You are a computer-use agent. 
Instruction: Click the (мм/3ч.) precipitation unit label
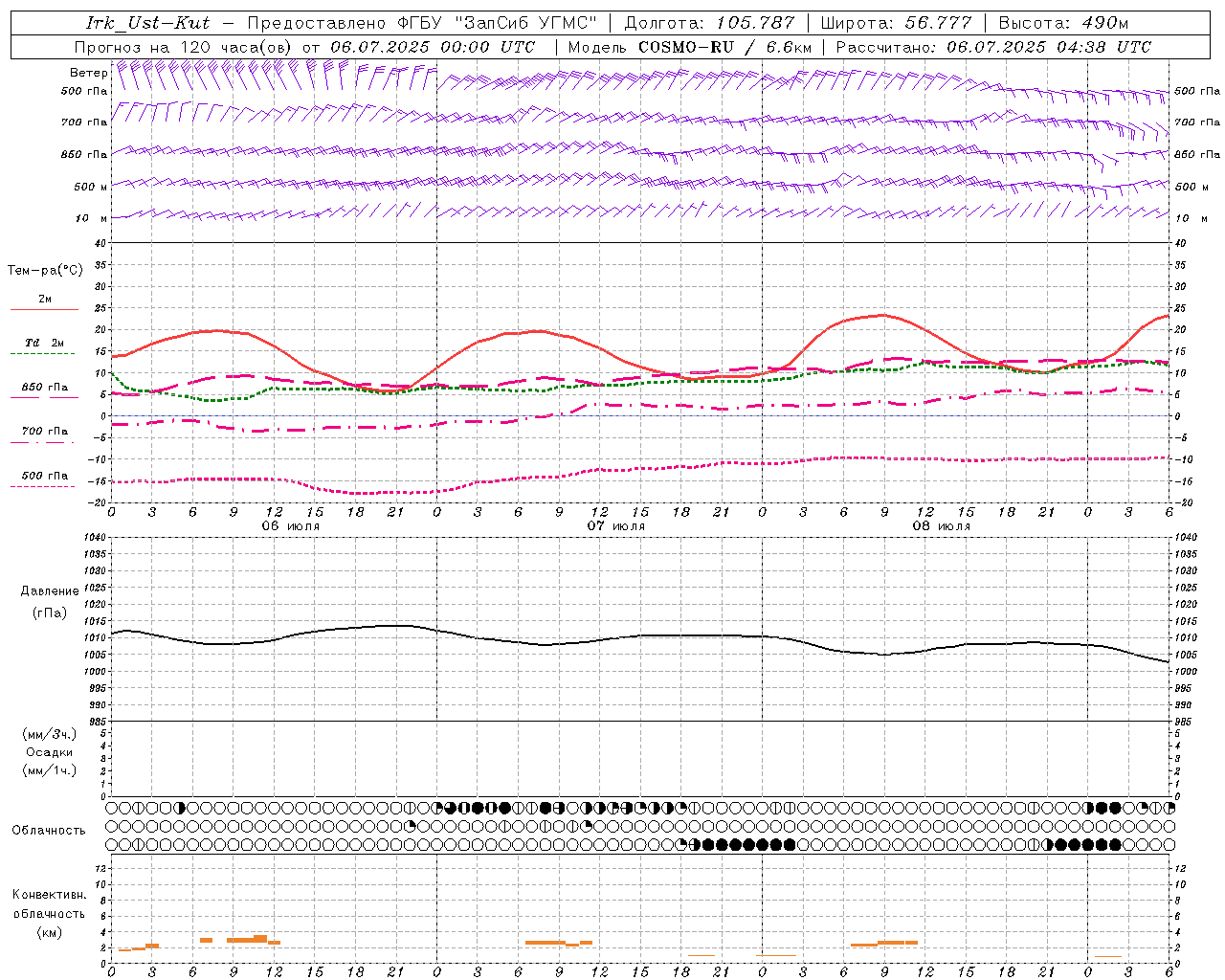pyautogui.click(x=50, y=734)
